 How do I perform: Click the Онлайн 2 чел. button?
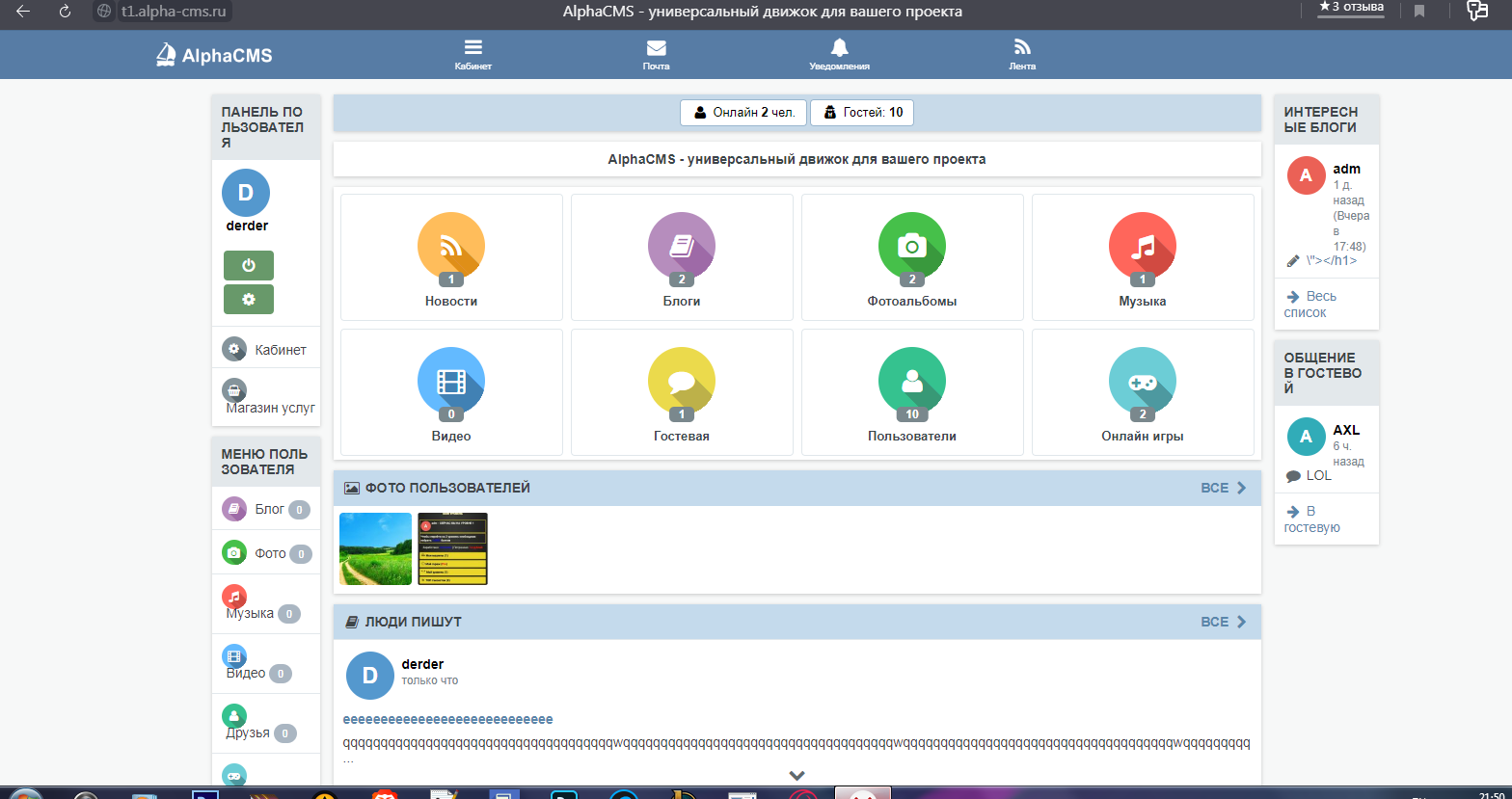[743, 113]
